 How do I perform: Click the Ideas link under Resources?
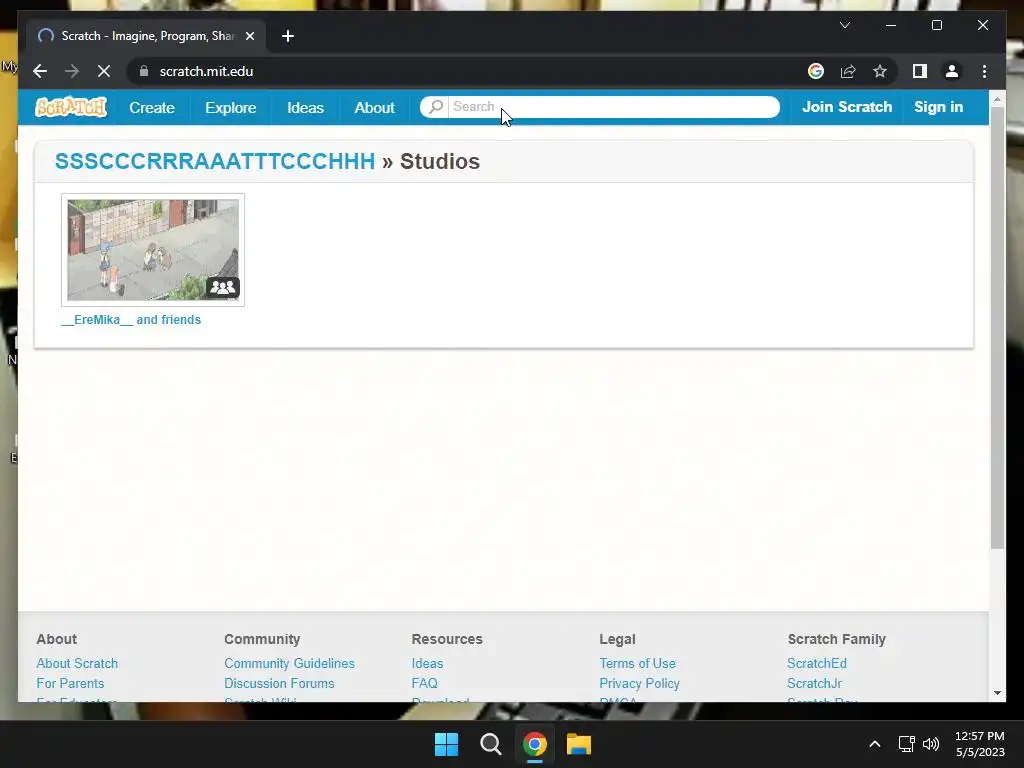pos(427,664)
